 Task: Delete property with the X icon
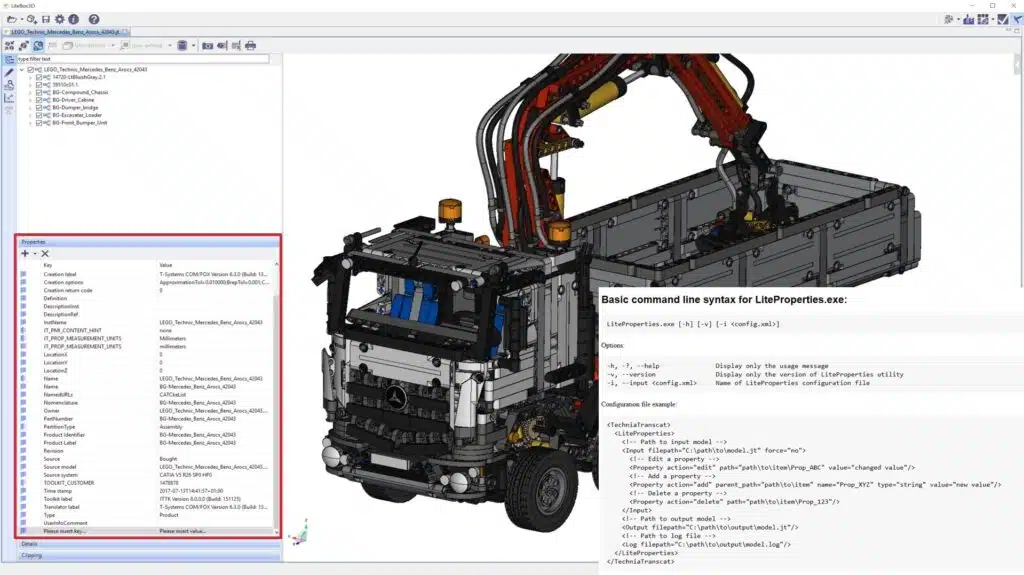[x=45, y=254]
